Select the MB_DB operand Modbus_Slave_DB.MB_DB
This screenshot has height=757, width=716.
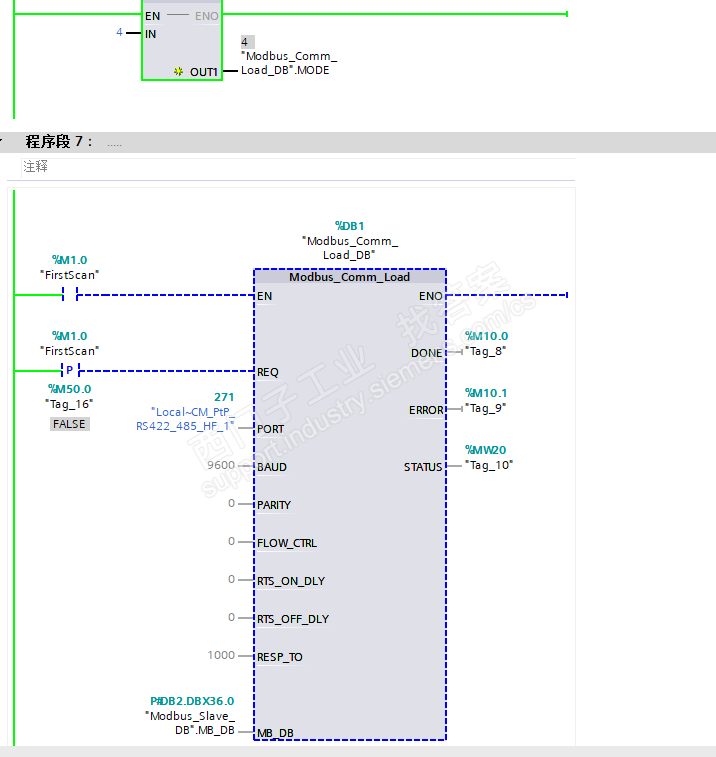coord(190,723)
